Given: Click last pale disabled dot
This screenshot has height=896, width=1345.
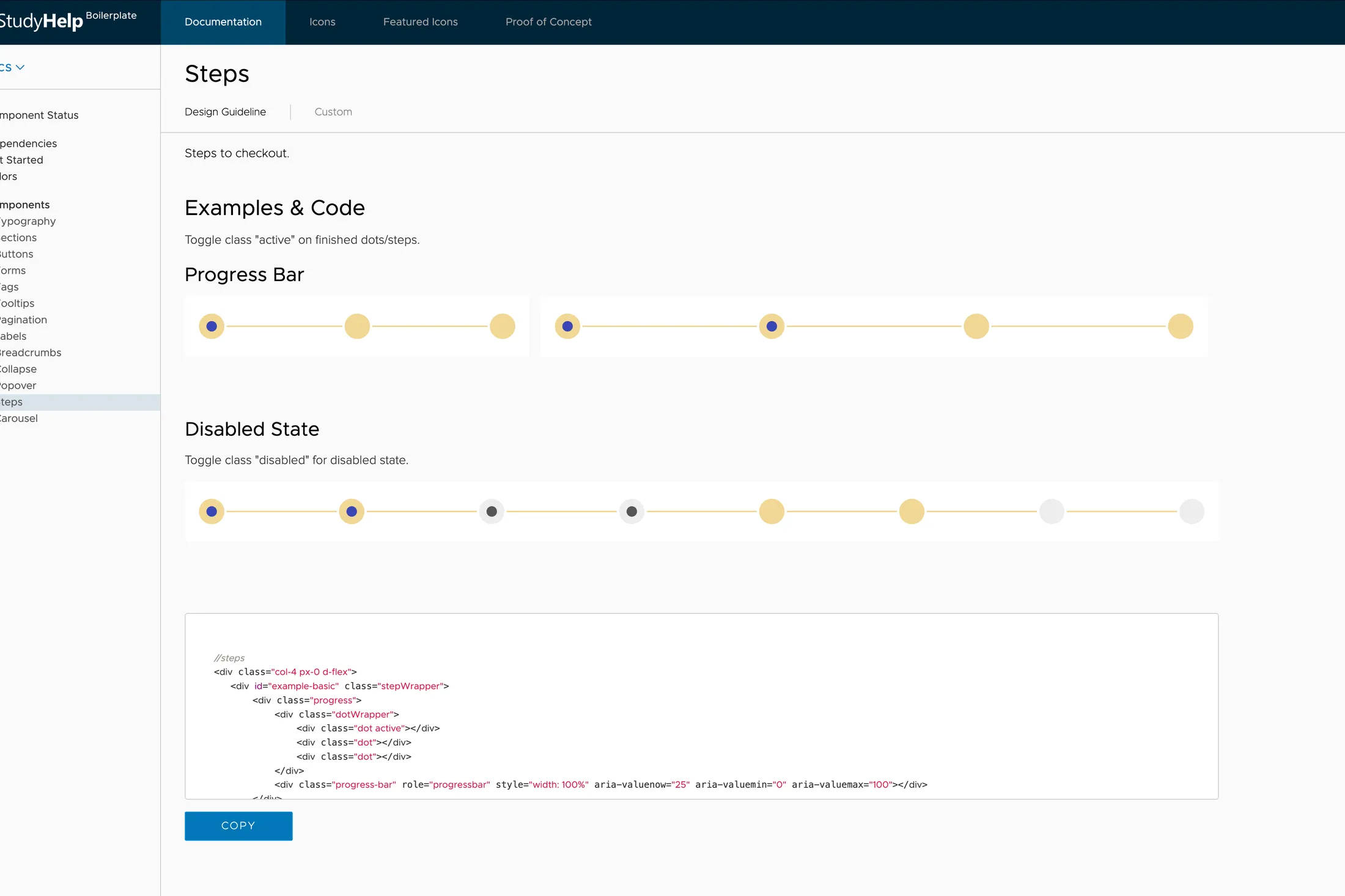Looking at the screenshot, I should point(1192,512).
